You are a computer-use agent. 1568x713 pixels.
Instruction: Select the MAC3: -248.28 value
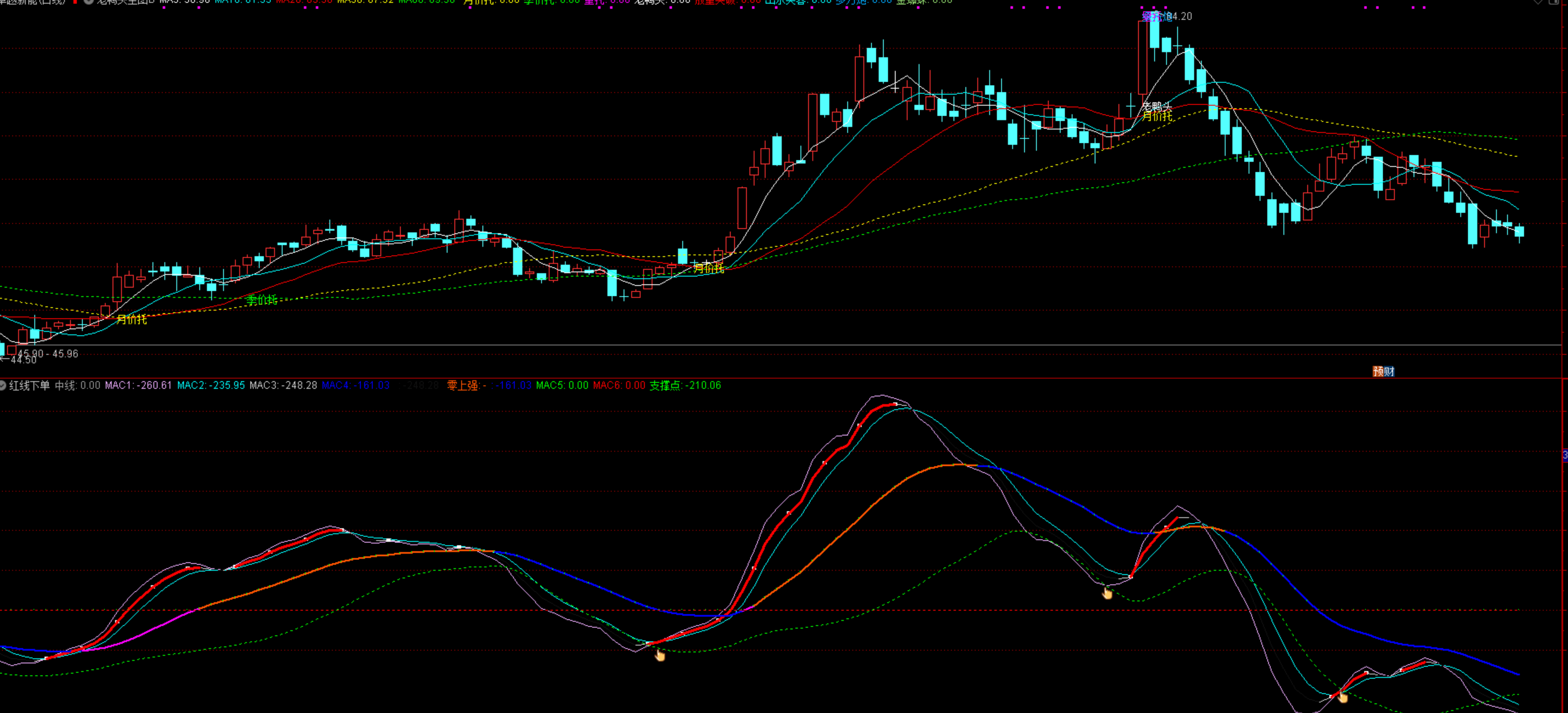pyautogui.click(x=283, y=385)
